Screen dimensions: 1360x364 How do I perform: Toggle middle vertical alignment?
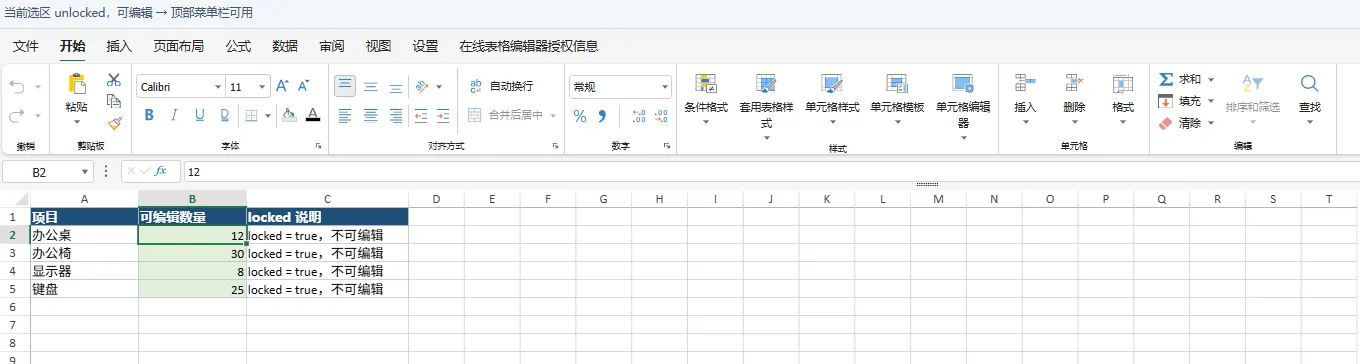pyautogui.click(x=370, y=87)
